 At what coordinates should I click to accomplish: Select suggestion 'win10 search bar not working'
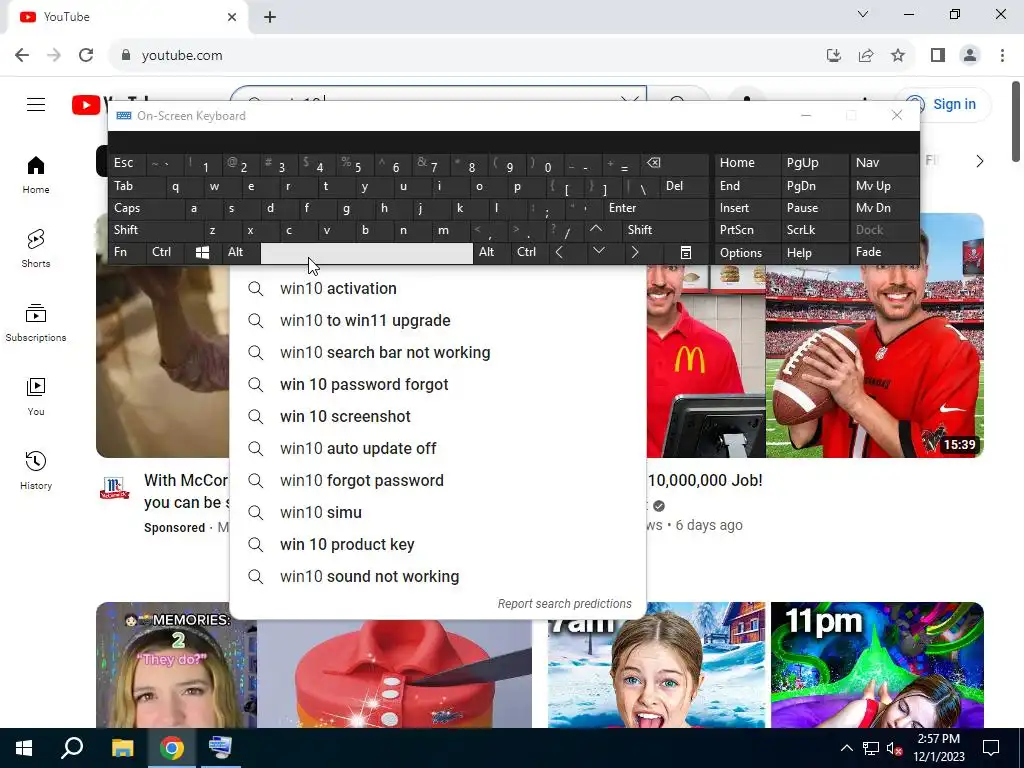[x=438, y=353]
